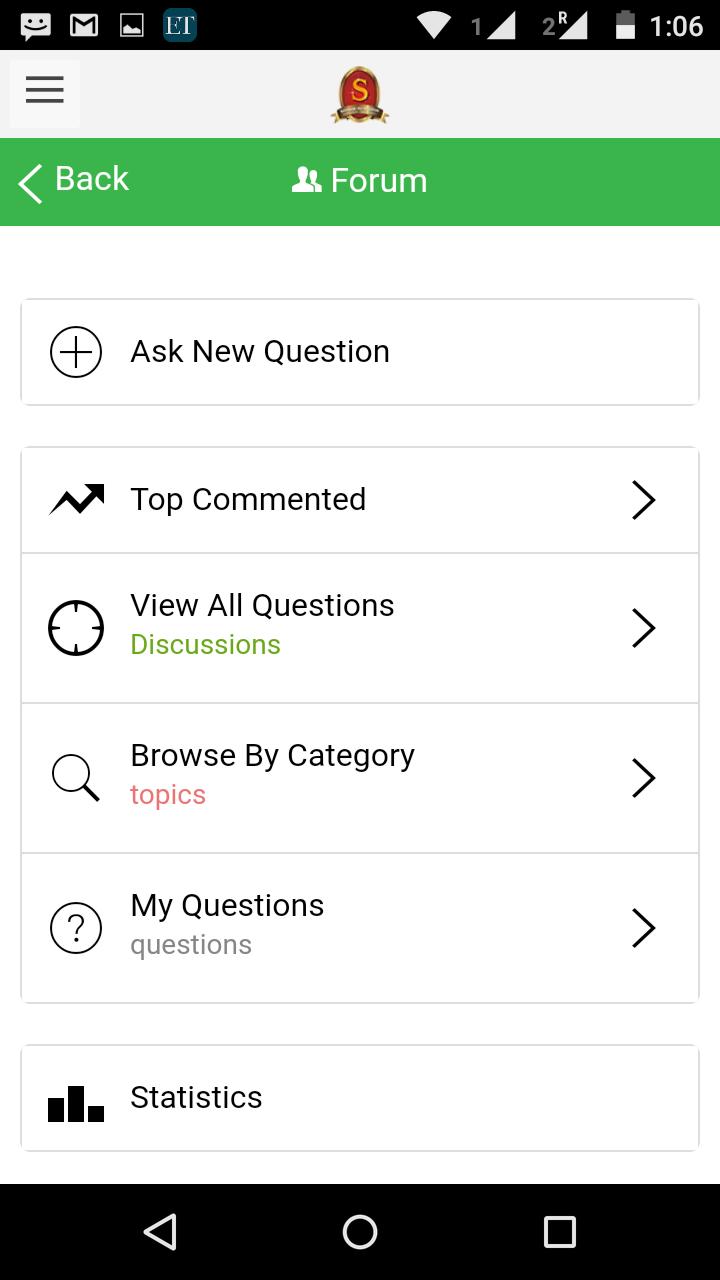Tap the Forum people icon
The width and height of the screenshot is (720, 1280).
pos(306,180)
